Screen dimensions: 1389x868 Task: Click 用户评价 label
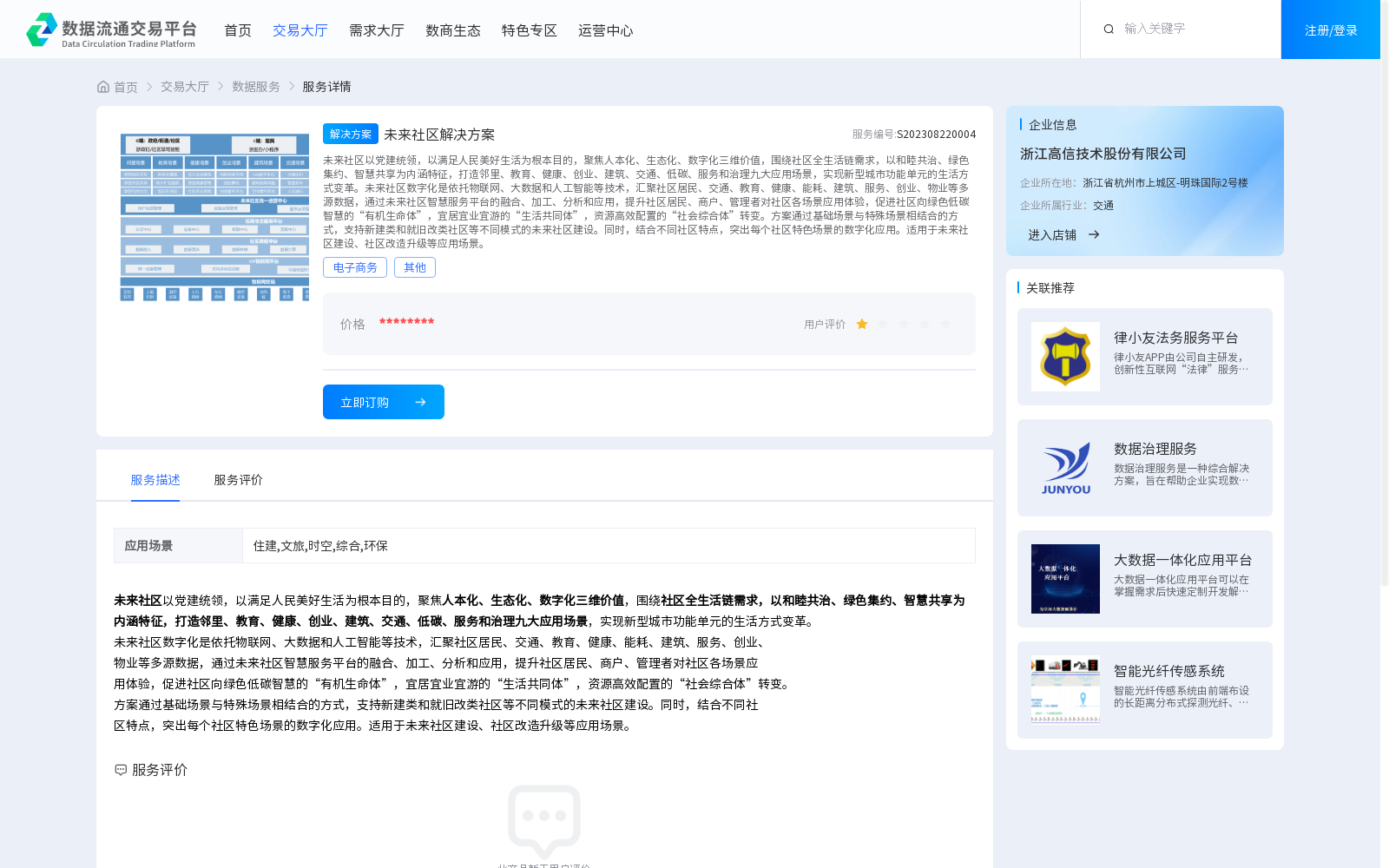825,325
